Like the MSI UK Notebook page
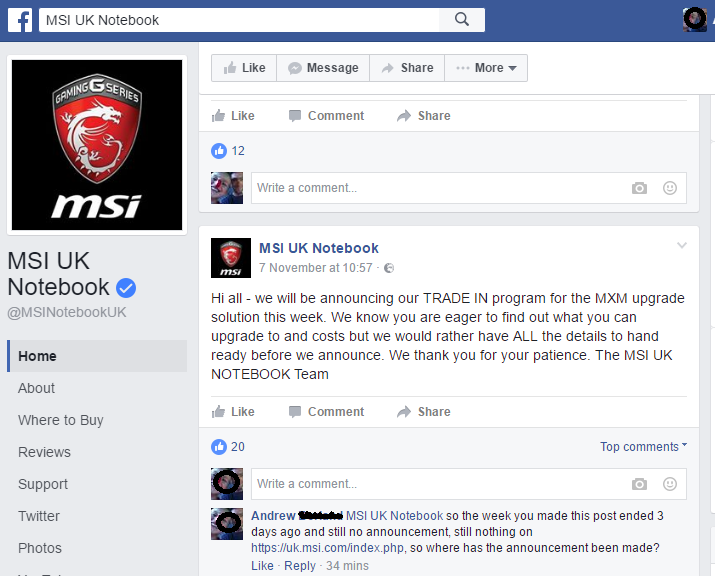Viewport: 715px width, 576px height. (244, 68)
